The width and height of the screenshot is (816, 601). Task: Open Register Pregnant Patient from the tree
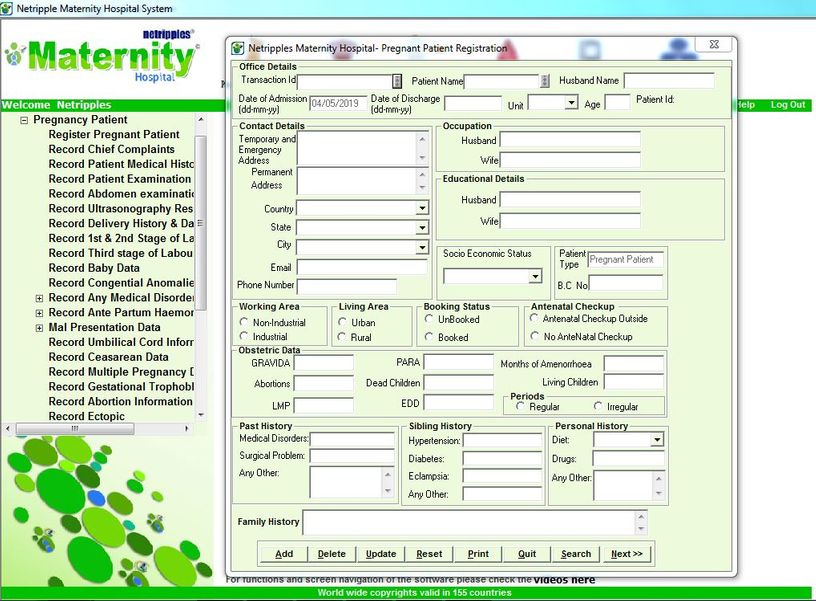[114, 134]
